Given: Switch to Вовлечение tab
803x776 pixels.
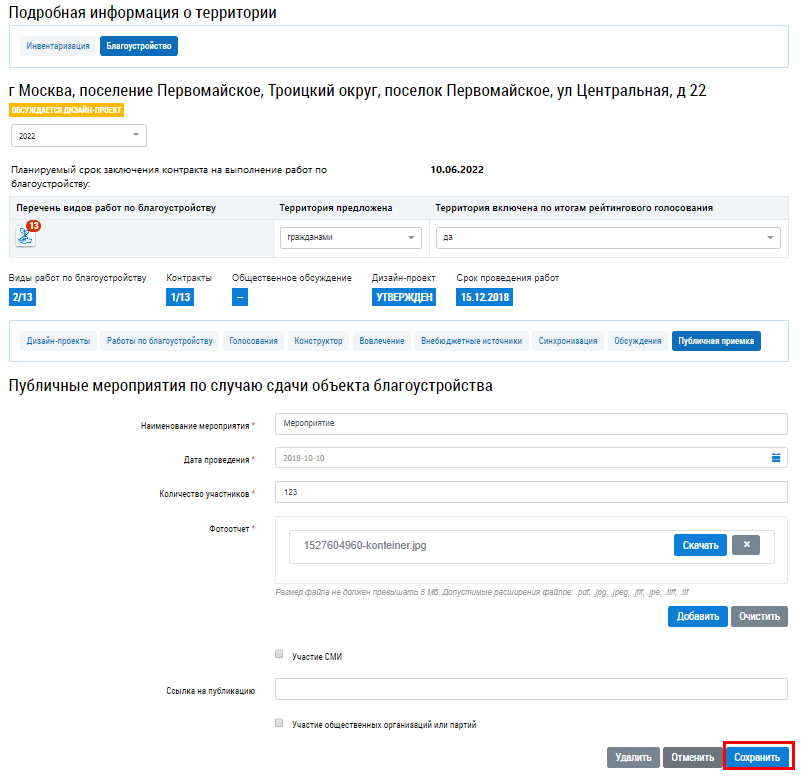Looking at the screenshot, I should (382, 341).
